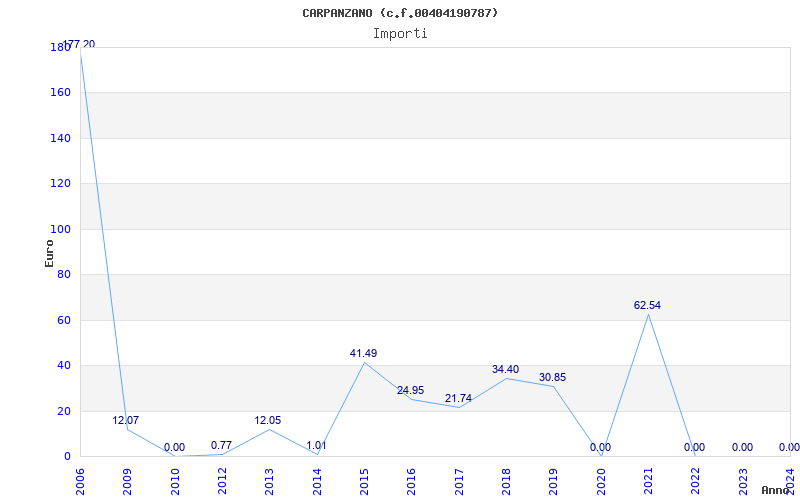Image resolution: width=800 pixels, height=500 pixels.
Task: Click the 2015 year tick label
Action: [x=364, y=482]
